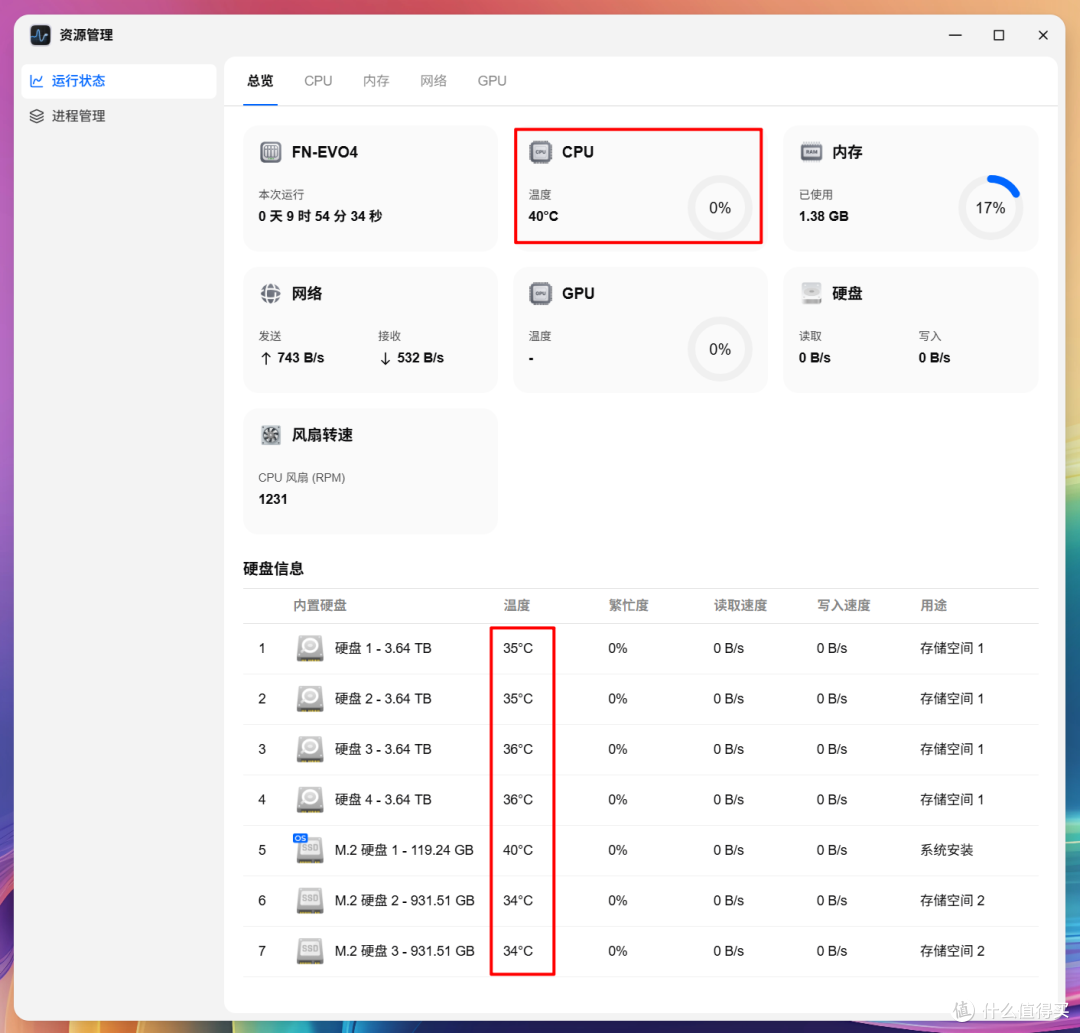Click the GPU chip icon in GPU card

[541, 294]
